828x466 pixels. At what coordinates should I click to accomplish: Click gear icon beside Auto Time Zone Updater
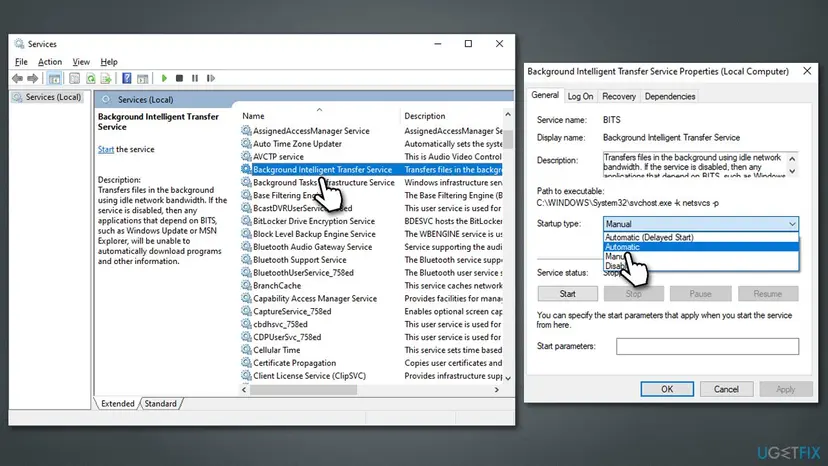coord(246,144)
